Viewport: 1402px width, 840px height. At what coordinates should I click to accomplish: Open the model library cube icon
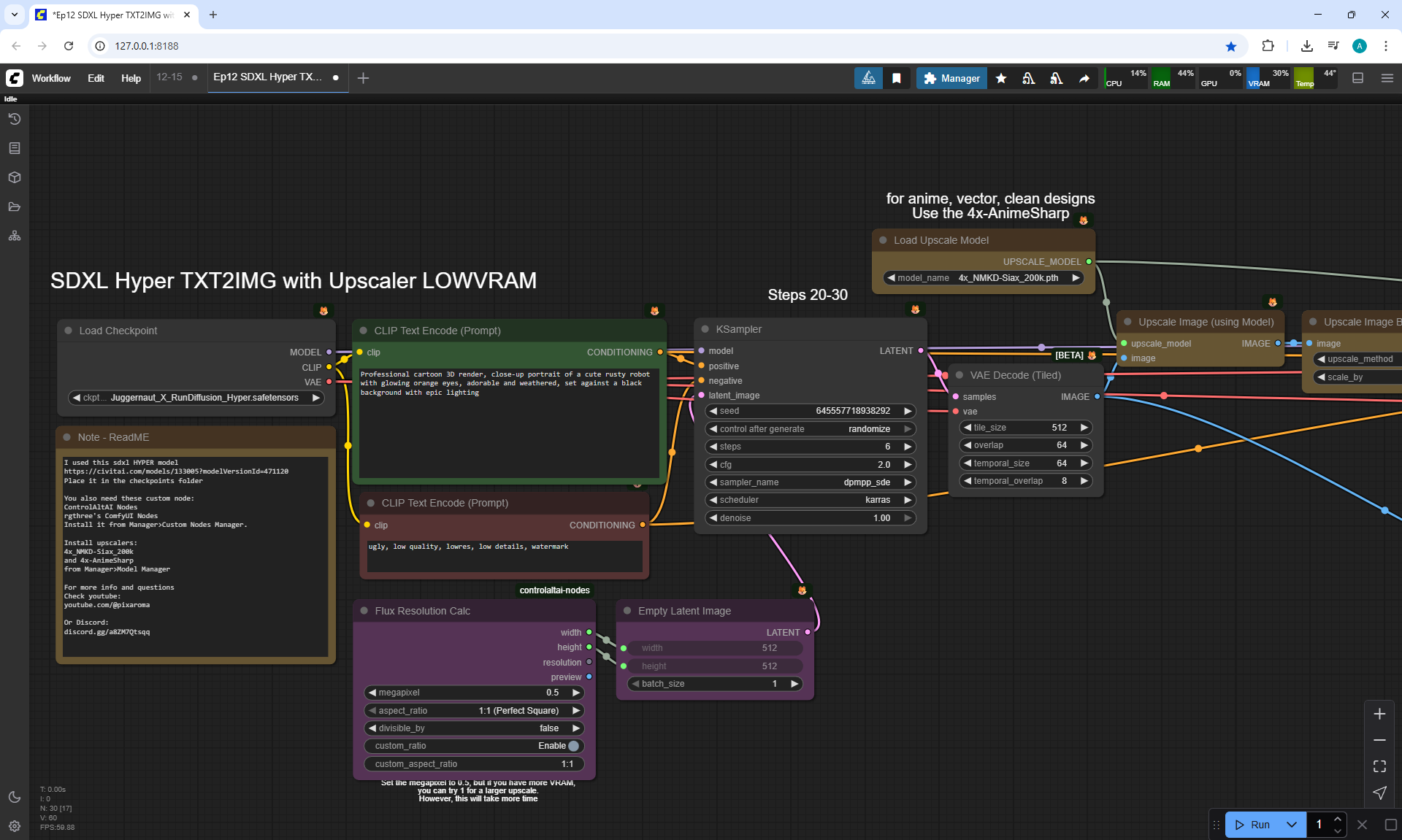15,177
